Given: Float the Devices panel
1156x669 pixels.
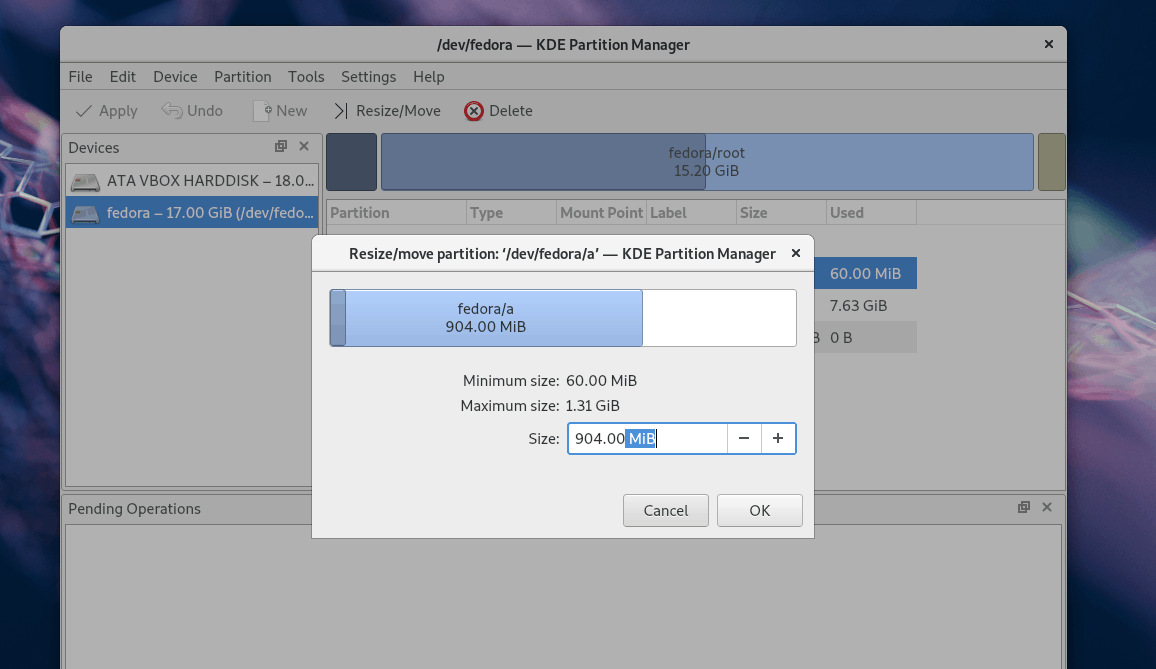Looking at the screenshot, I should (281, 146).
